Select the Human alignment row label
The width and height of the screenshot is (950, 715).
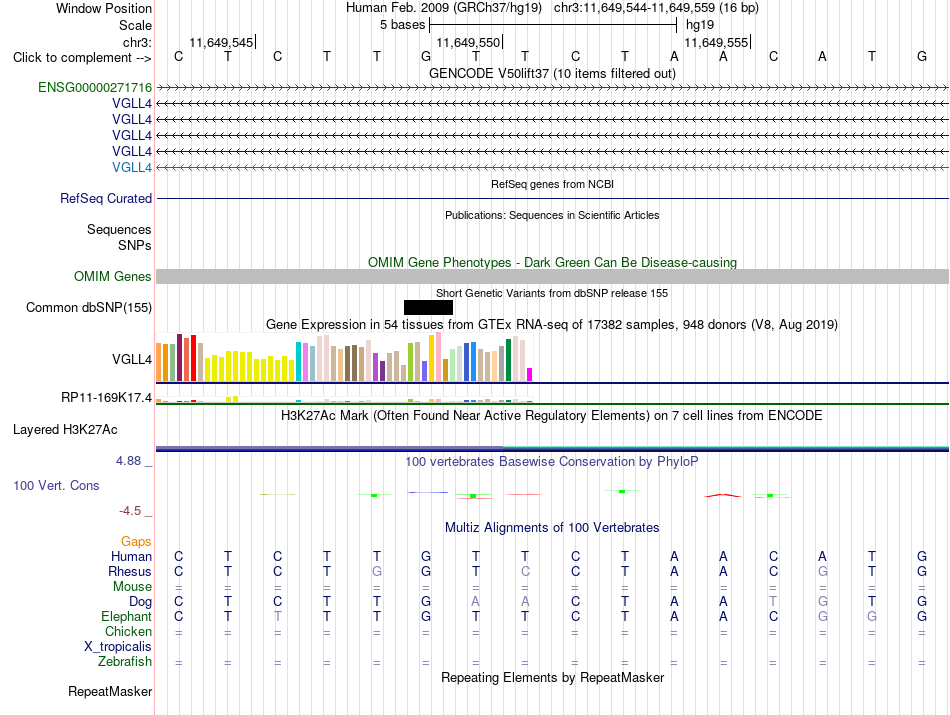click(x=131, y=556)
